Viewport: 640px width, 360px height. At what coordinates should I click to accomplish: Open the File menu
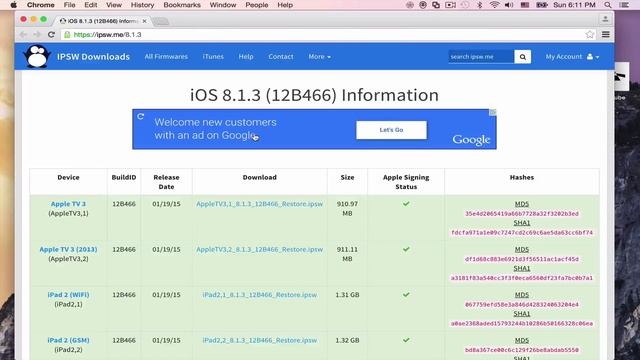(69, 5)
